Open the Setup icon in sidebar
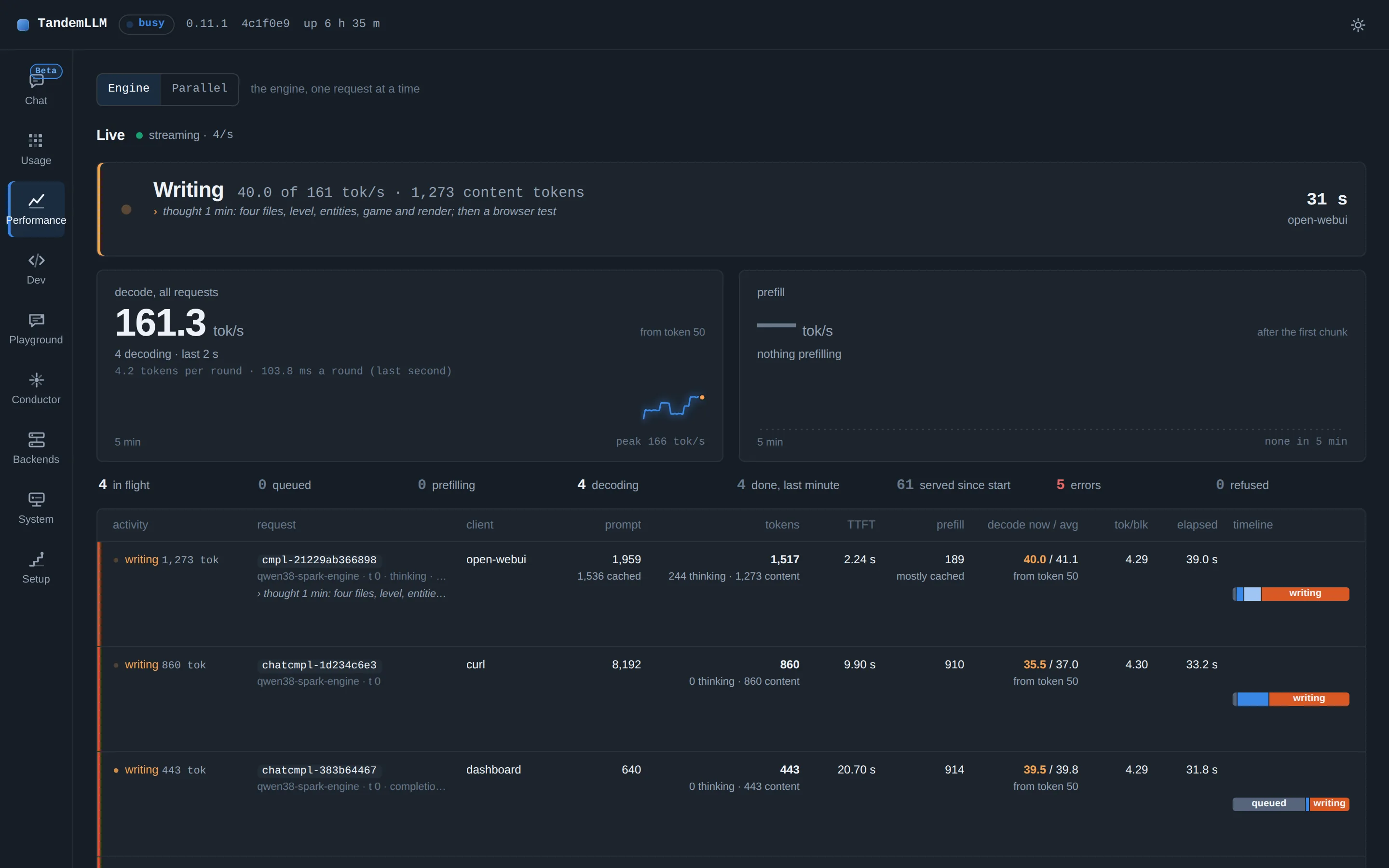Screen dimensions: 1389x868 coord(36,558)
